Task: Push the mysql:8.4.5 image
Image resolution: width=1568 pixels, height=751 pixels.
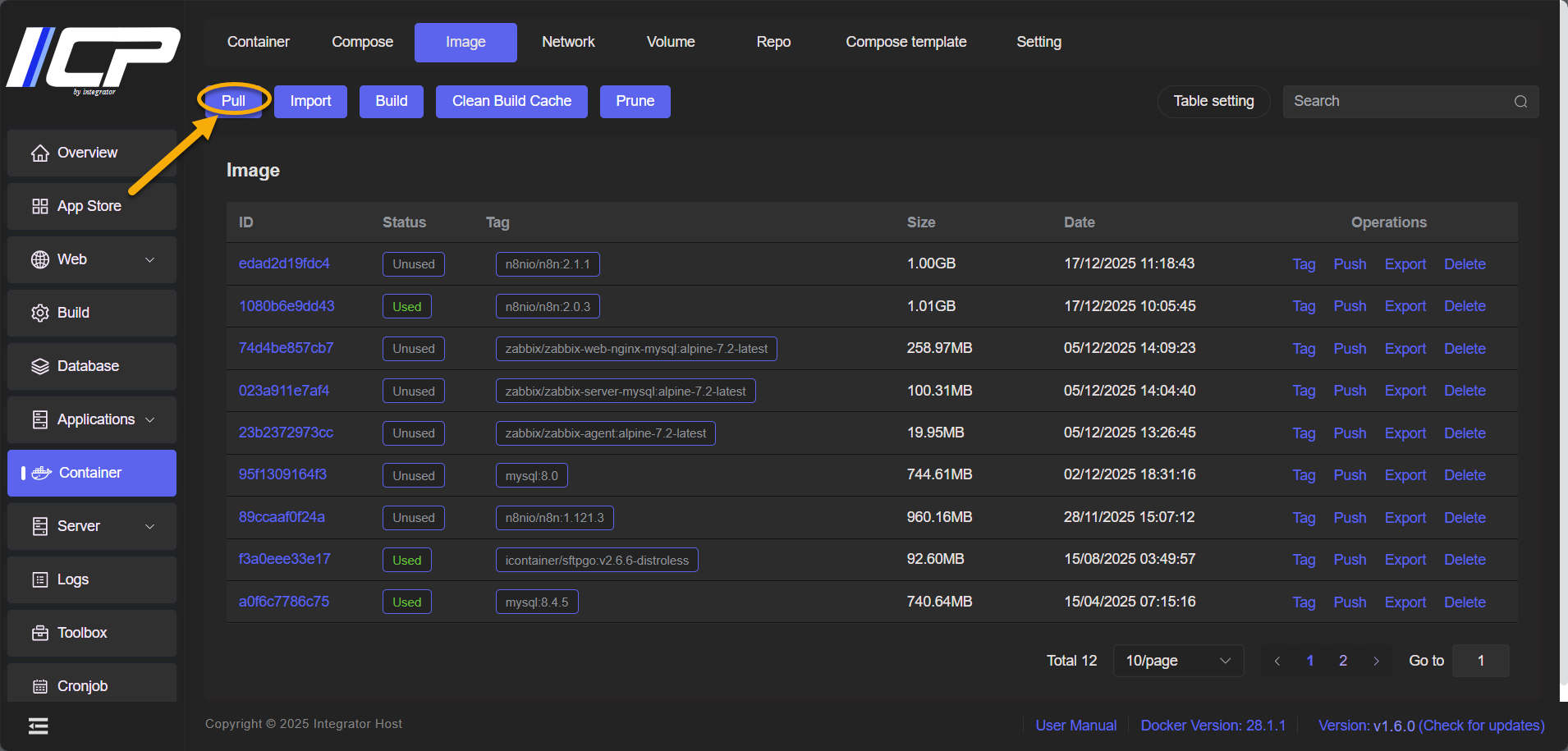Action: coord(1350,602)
